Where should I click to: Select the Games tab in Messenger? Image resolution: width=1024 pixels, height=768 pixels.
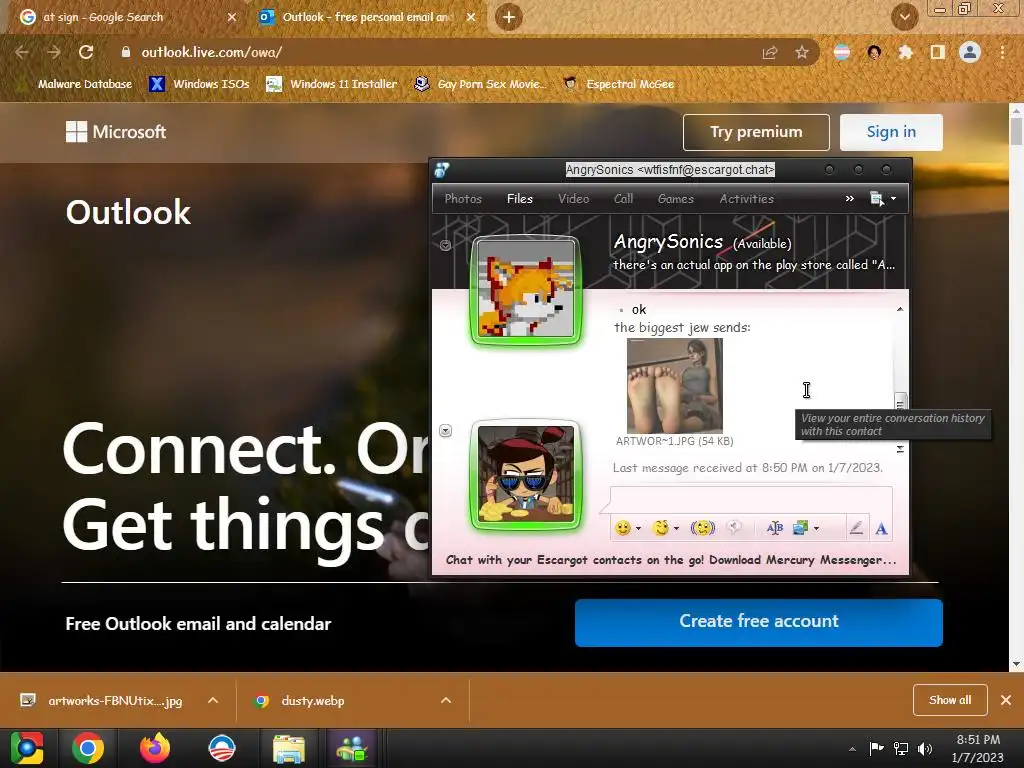pyautogui.click(x=675, y=199)
